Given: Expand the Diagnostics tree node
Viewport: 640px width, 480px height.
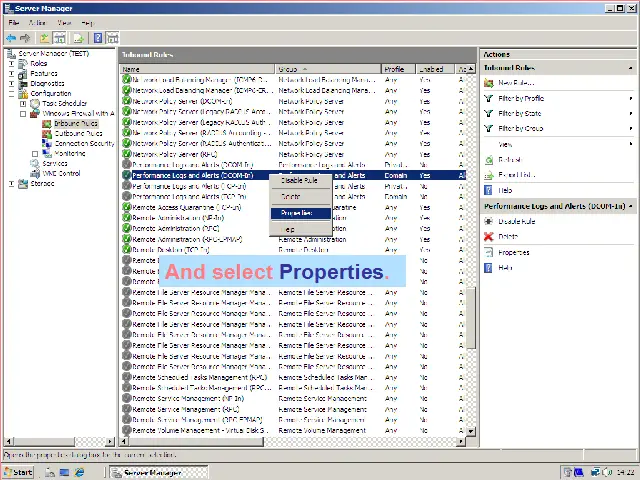Looking at the screenshot, I should 11,84.
